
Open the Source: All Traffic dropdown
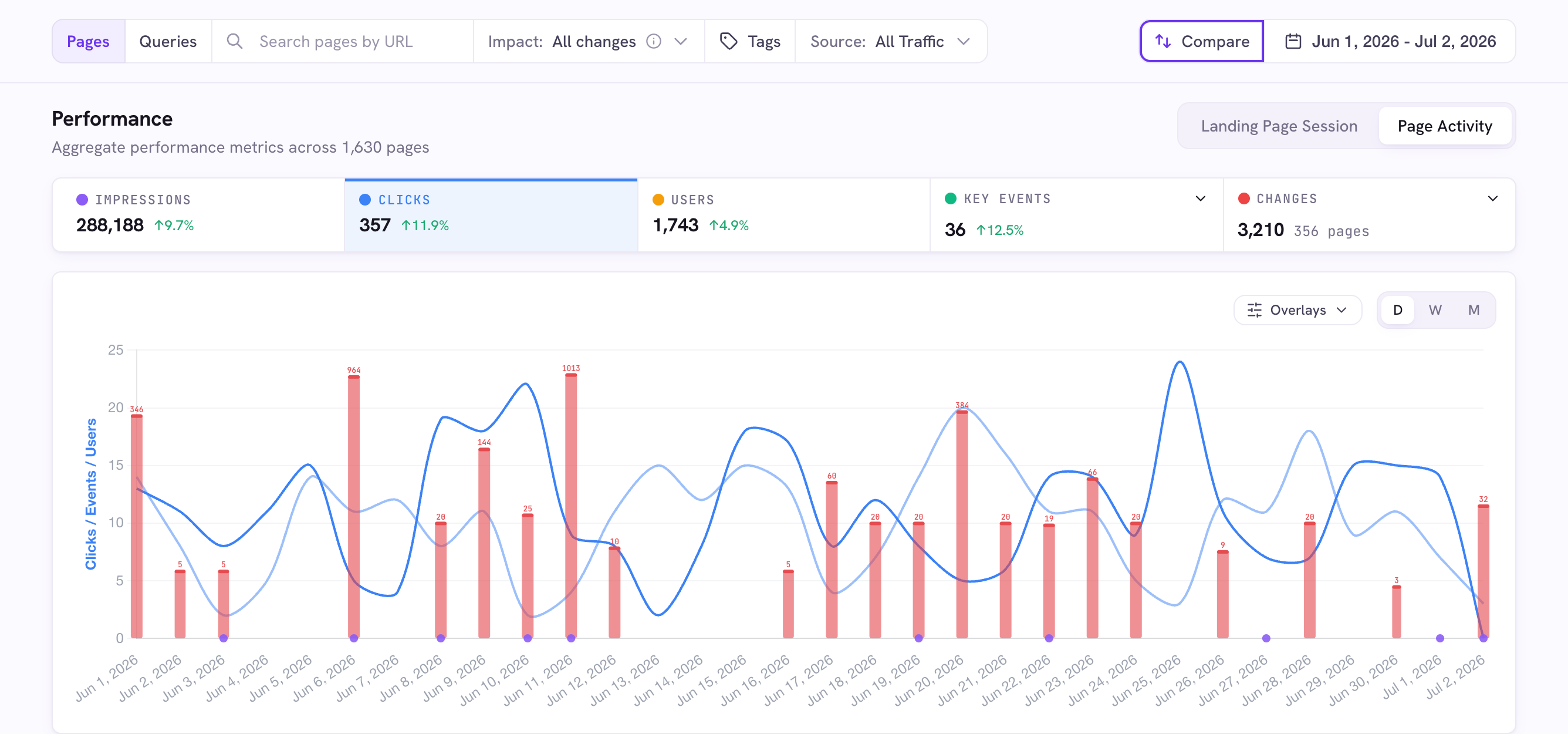point(891,42)
